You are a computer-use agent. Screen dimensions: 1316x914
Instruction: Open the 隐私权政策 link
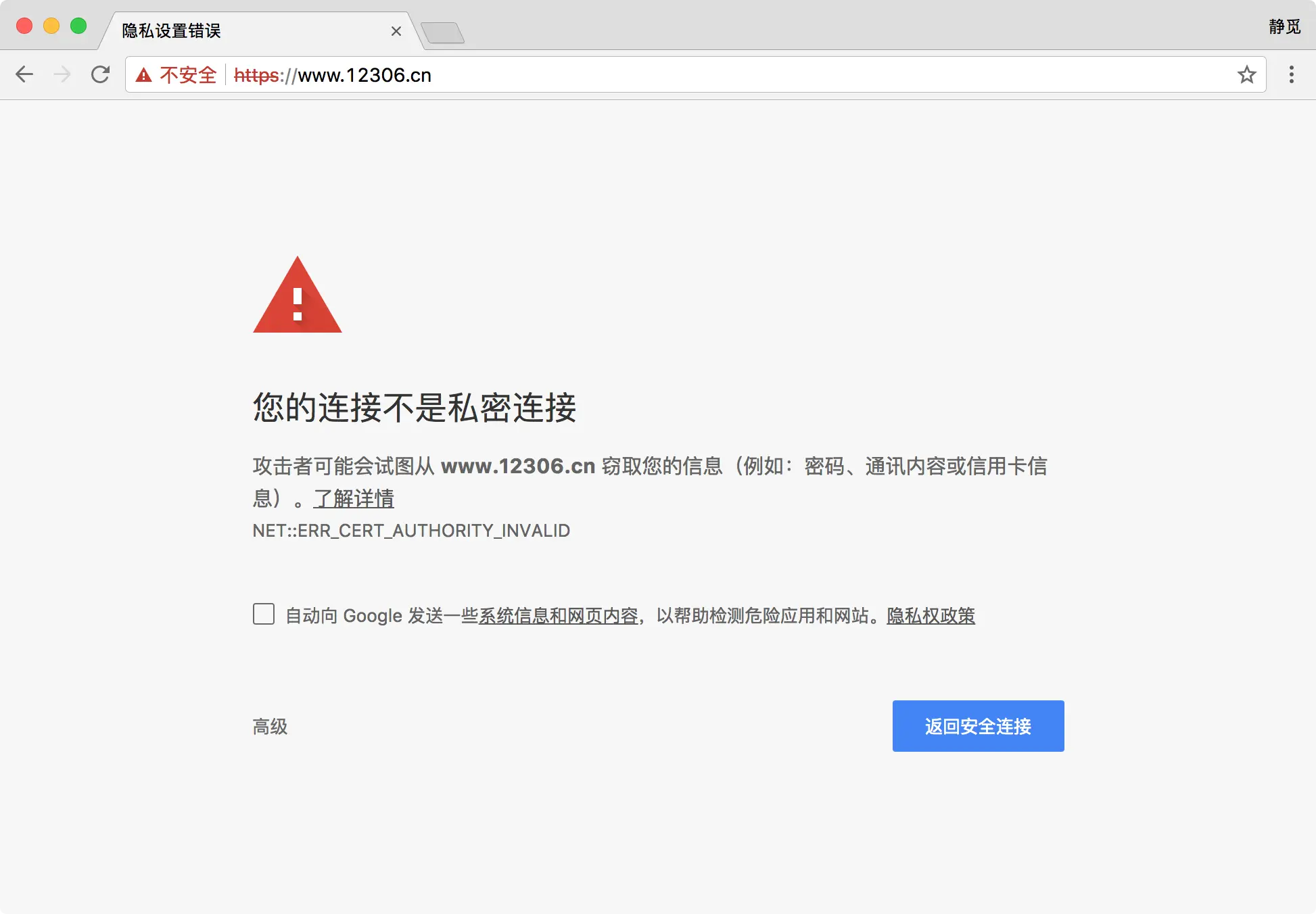click(931, 615)
